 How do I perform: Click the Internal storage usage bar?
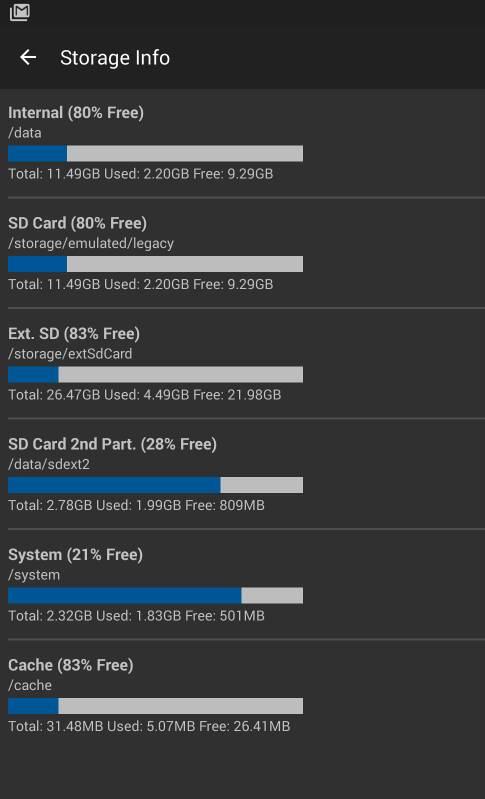[155, 153]
